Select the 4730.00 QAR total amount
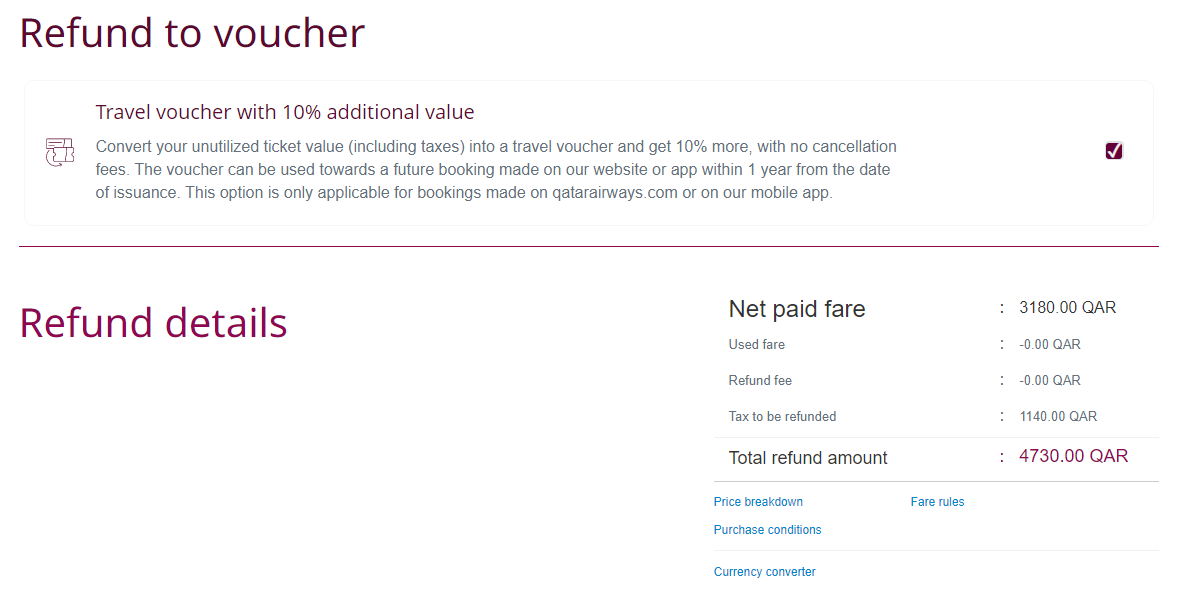Image resolution: width=1202 pixels, height=611 pixels. point(1073,456)
